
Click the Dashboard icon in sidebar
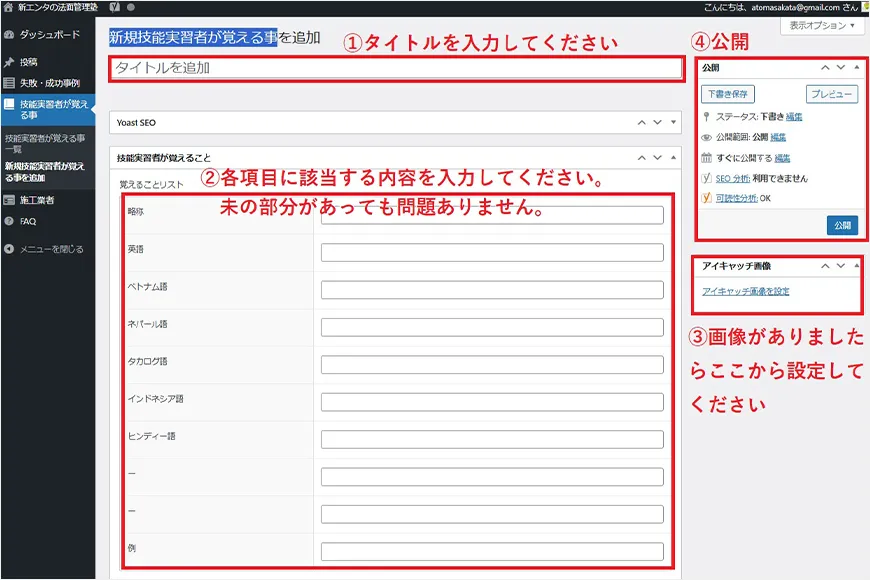click(9, 34)
